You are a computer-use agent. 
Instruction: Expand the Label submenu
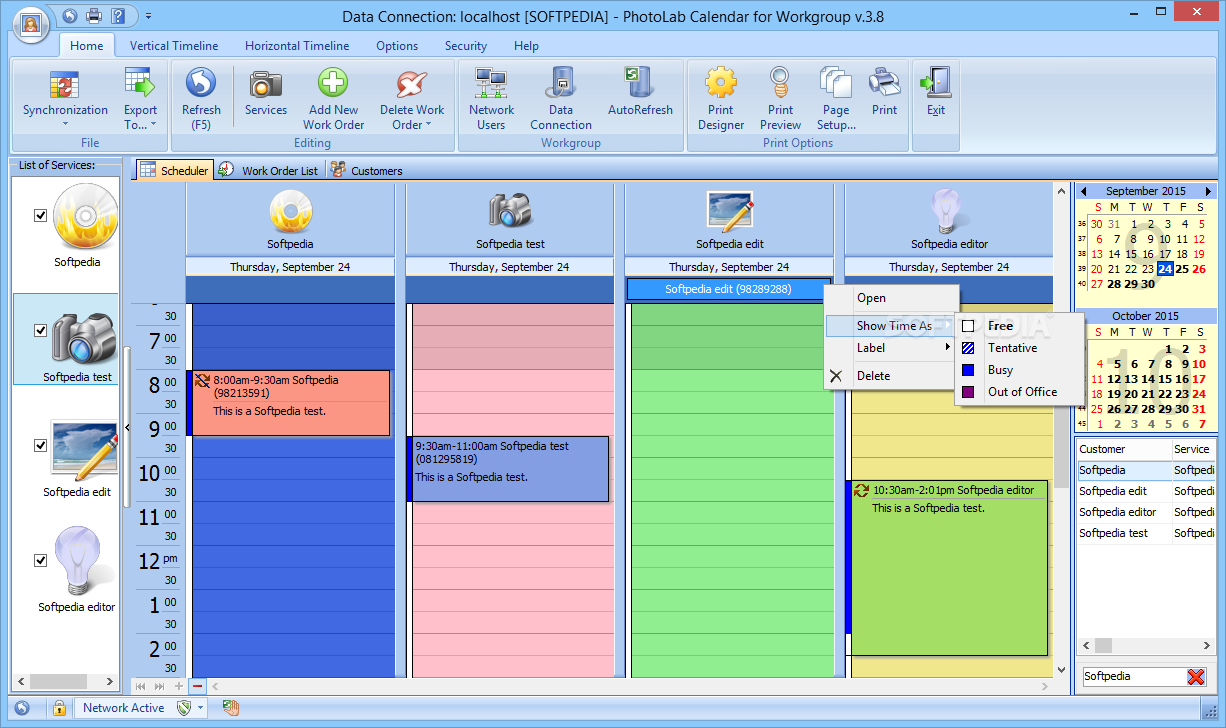click(890, 348)
